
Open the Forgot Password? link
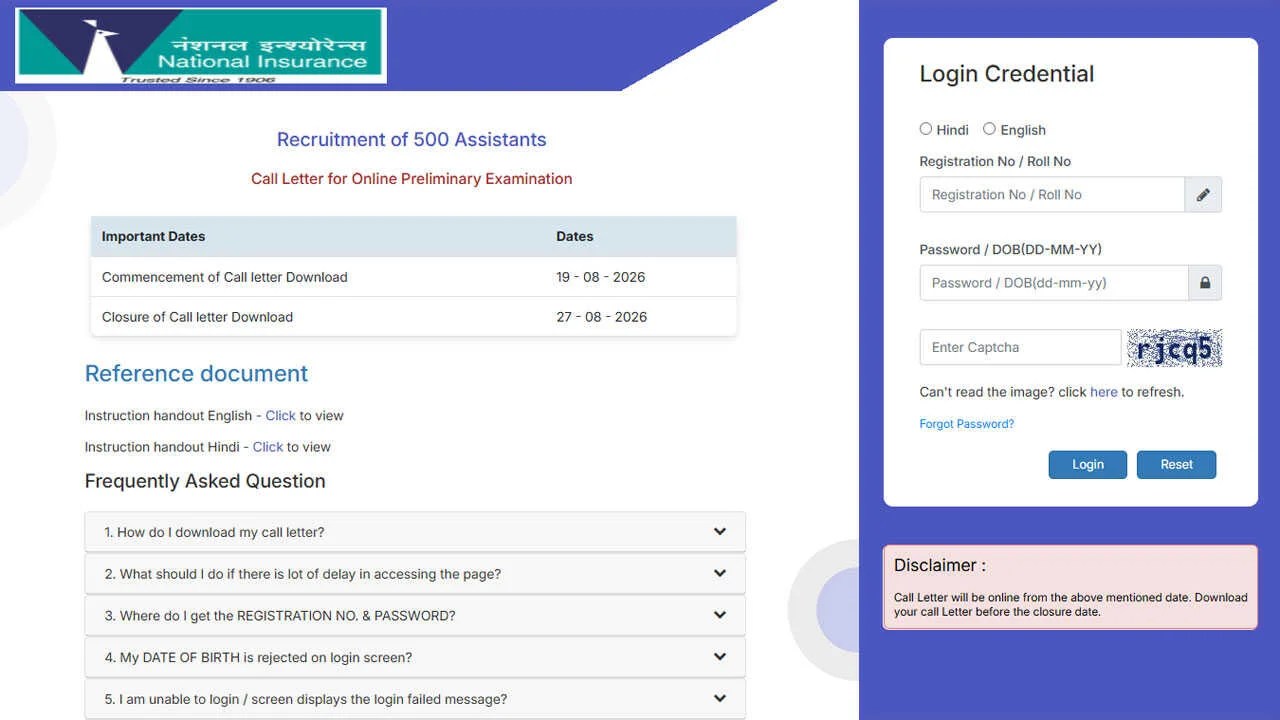click(967, 424)
